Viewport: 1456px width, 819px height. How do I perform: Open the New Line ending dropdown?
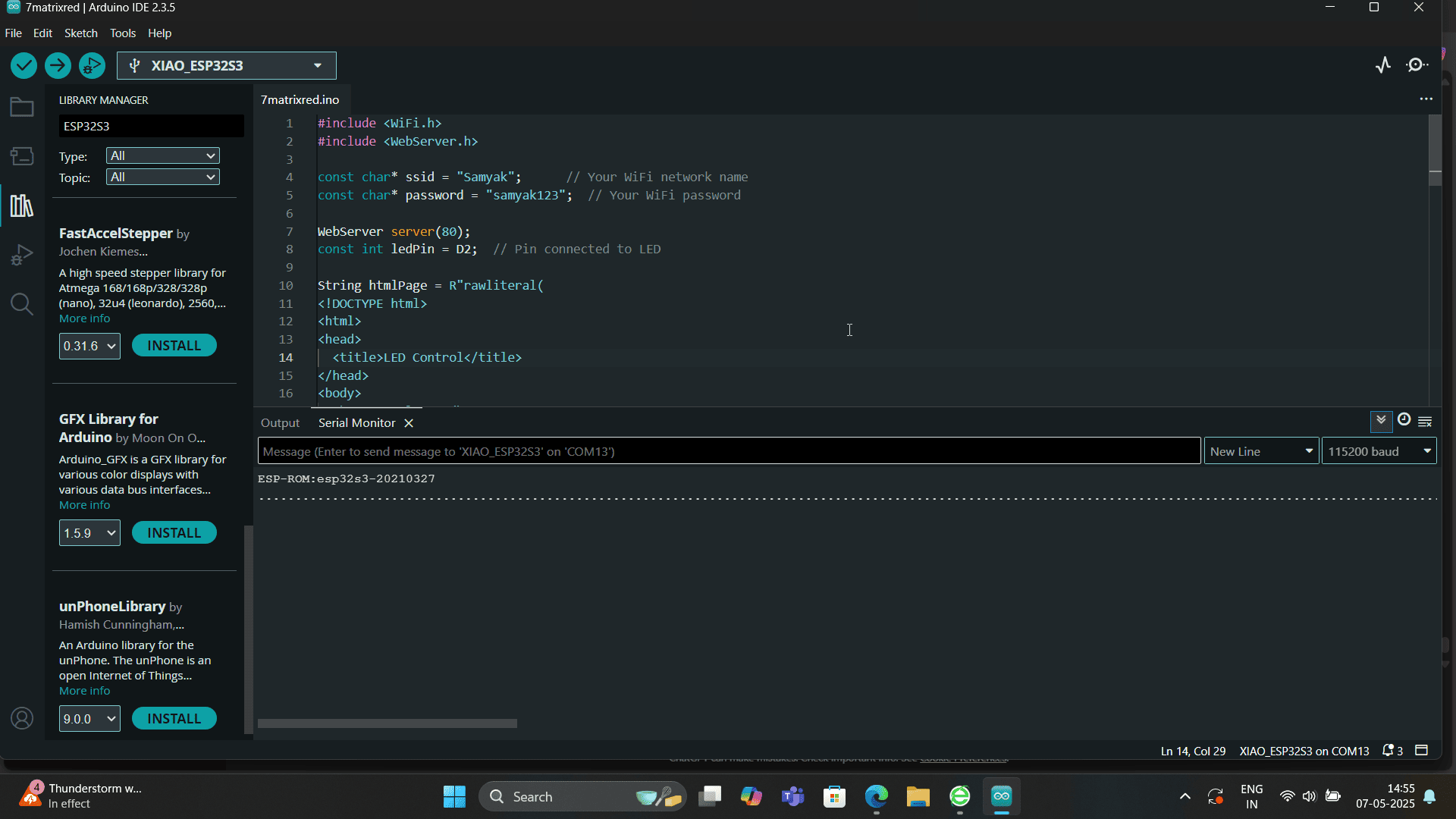click(x=1261, y=451)
